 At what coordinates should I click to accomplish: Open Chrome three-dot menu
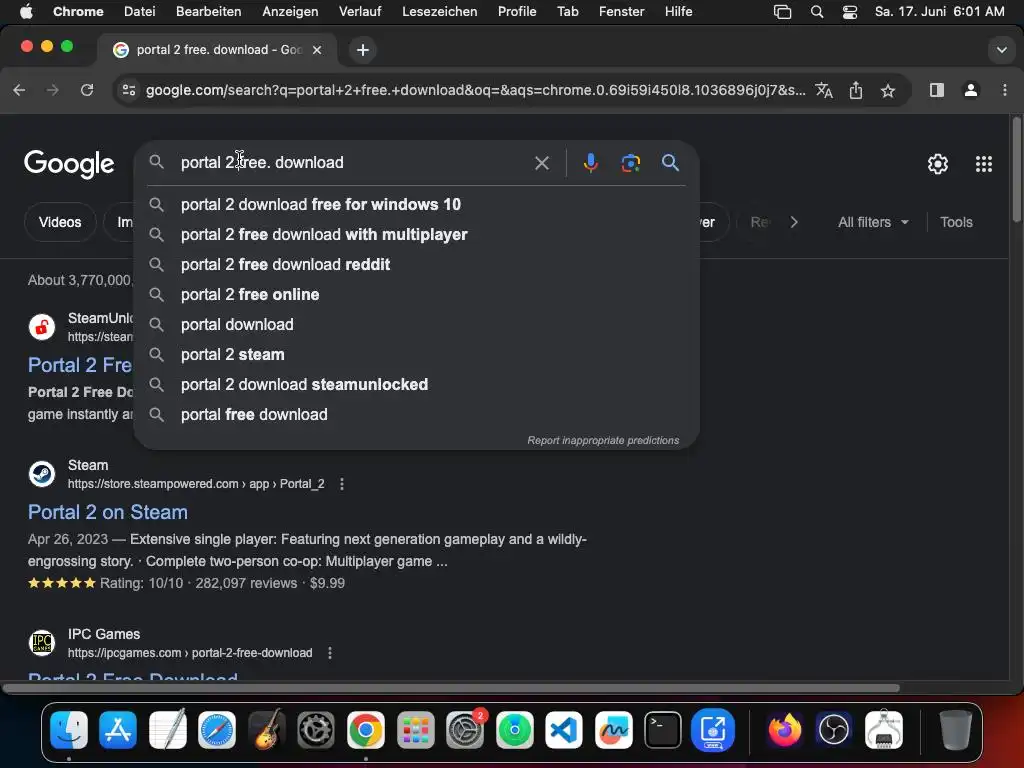pyautogui.click(x=1004, y=90)
